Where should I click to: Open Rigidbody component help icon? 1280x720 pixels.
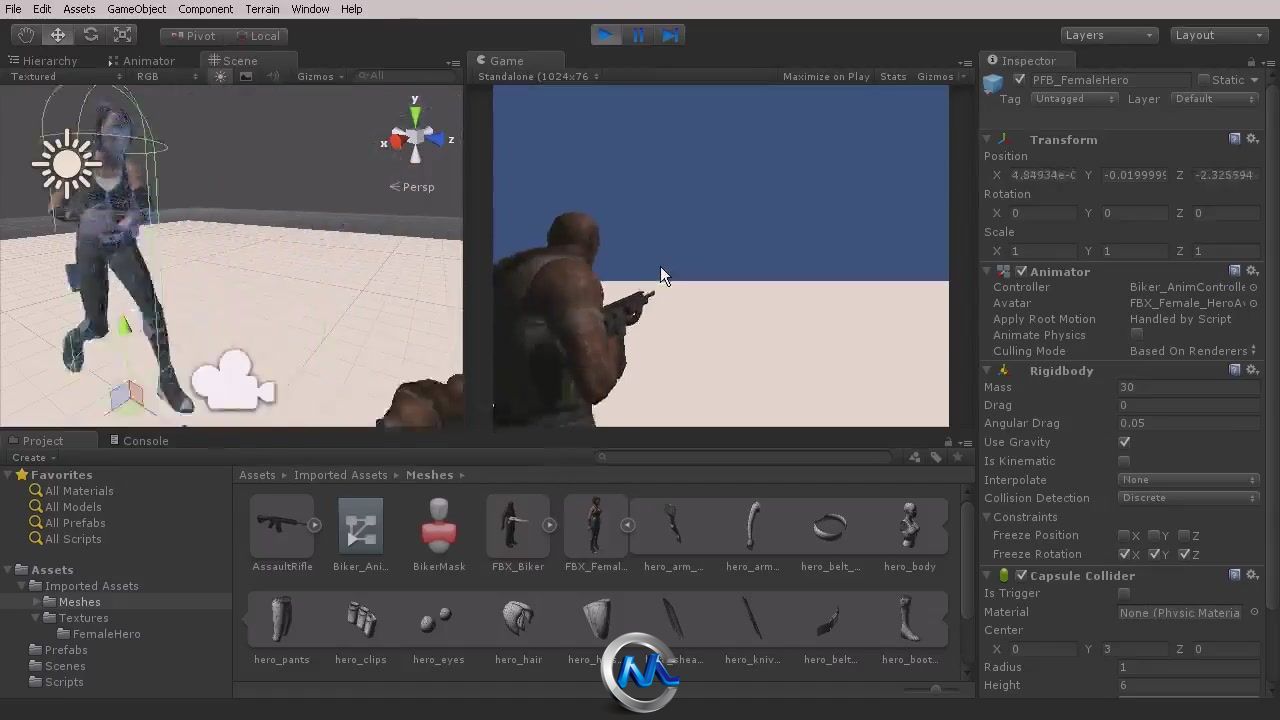point(1235,370)
